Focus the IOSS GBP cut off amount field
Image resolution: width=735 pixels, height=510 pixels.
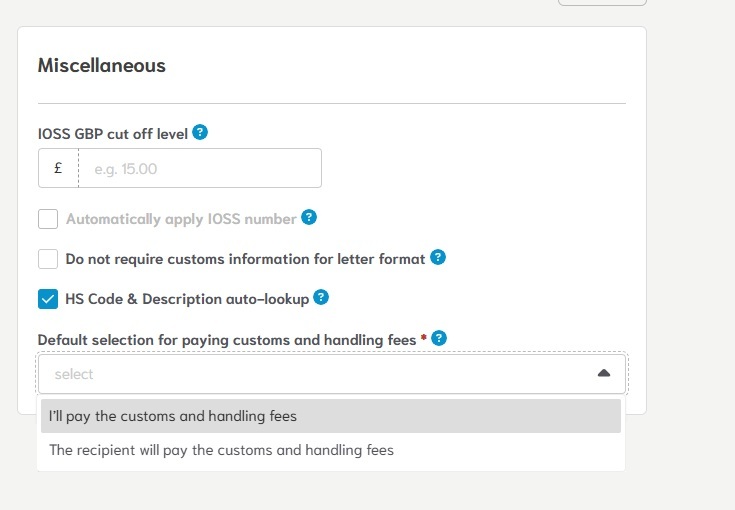coord(200,168)
